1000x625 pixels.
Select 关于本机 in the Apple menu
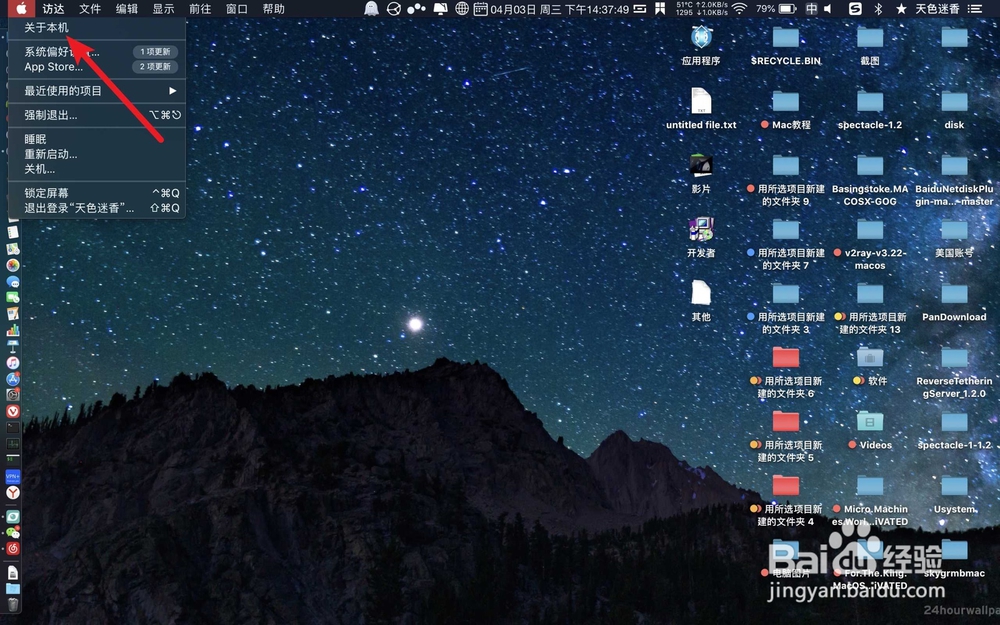[x=97, y=27]
